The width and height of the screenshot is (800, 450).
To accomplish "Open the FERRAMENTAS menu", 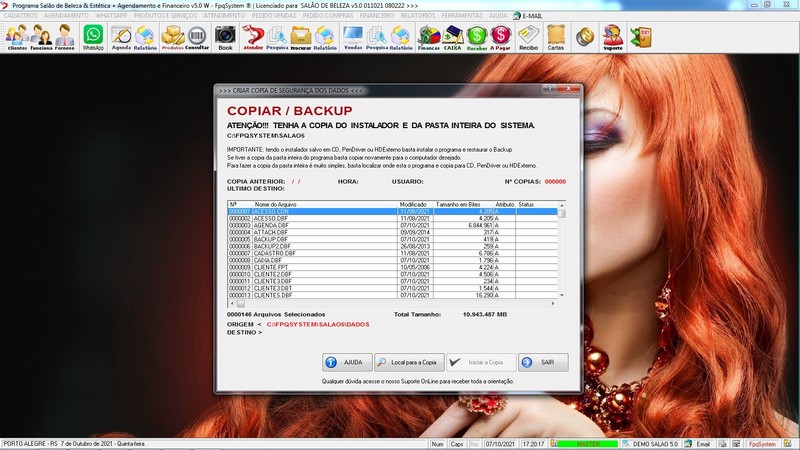I will point(462,16).
